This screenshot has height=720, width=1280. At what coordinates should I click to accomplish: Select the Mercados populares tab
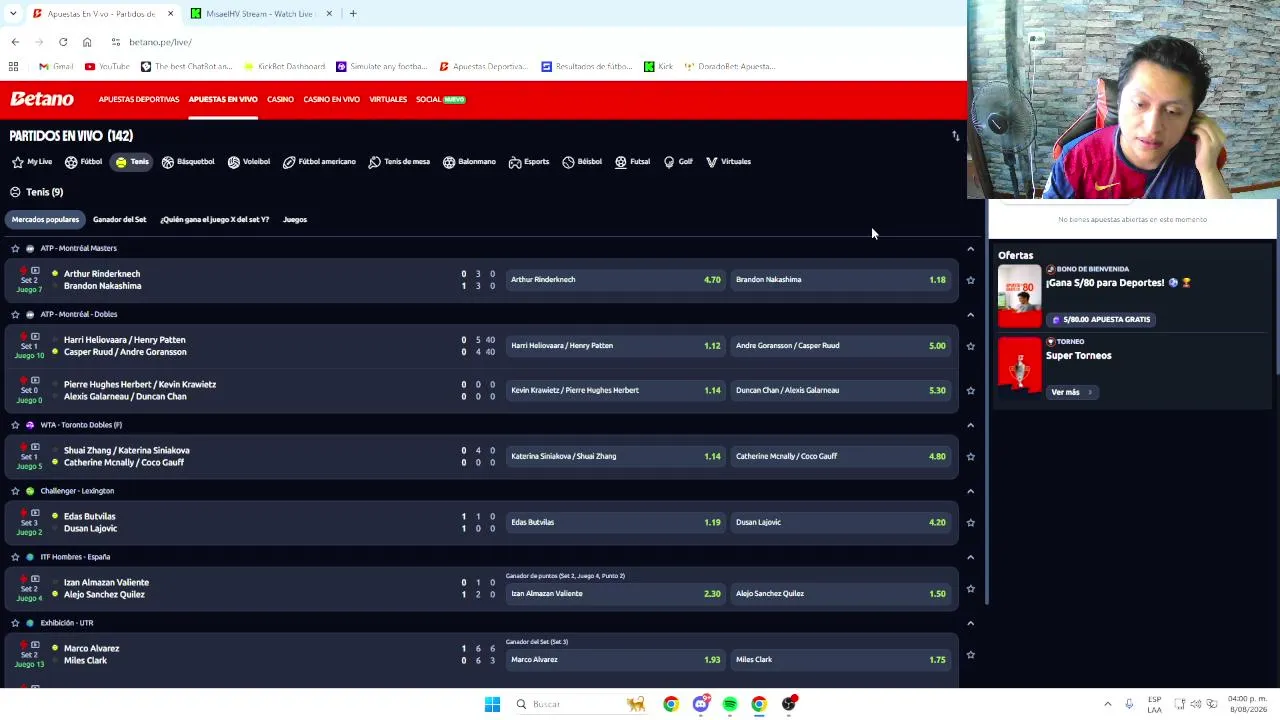pos(45,219)
